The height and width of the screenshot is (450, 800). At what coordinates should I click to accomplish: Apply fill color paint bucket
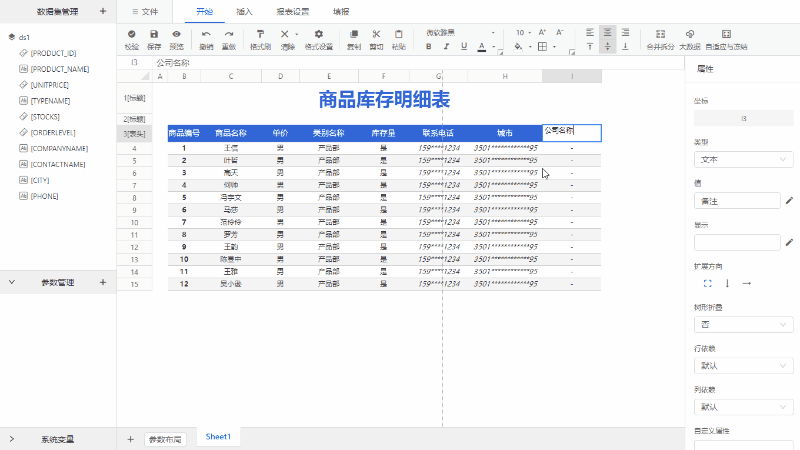(x=518, y=46)
